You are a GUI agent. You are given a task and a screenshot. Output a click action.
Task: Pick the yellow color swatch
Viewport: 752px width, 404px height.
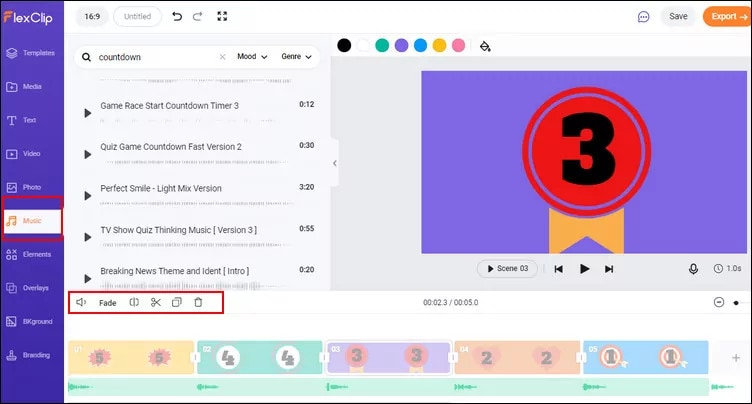click(x=439, y=46)
